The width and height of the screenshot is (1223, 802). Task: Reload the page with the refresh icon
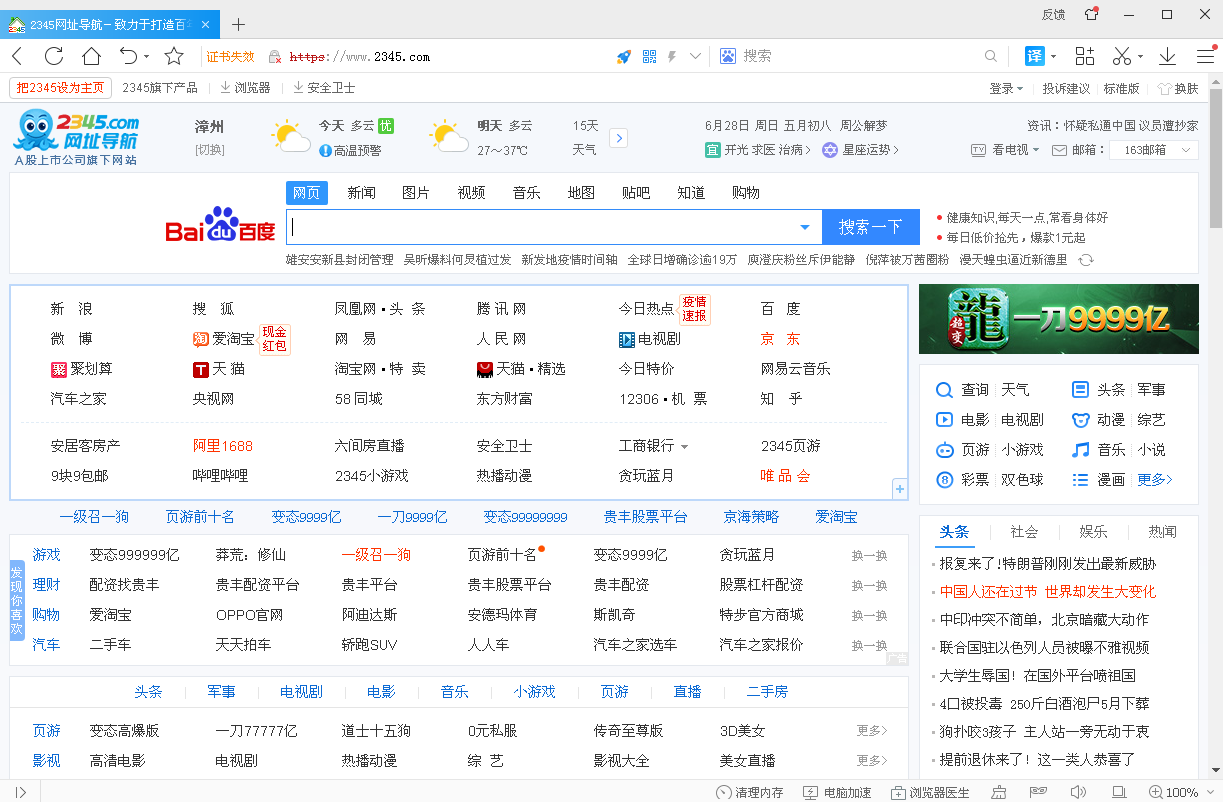pos(54,56)
